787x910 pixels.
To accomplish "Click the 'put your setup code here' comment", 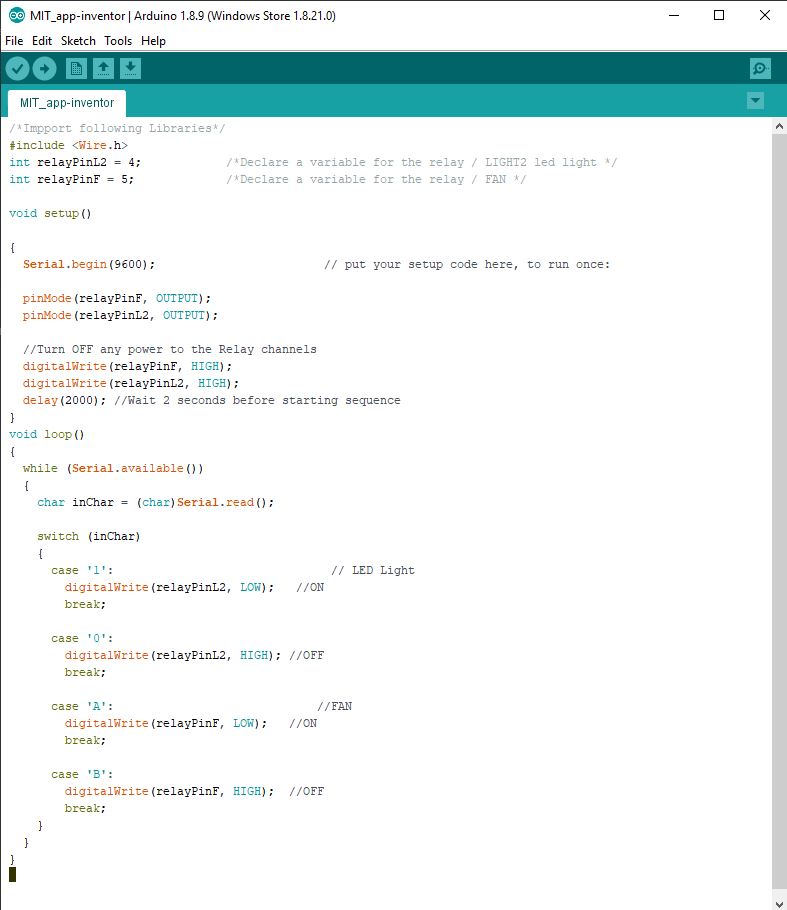I will tap(467, 265).
